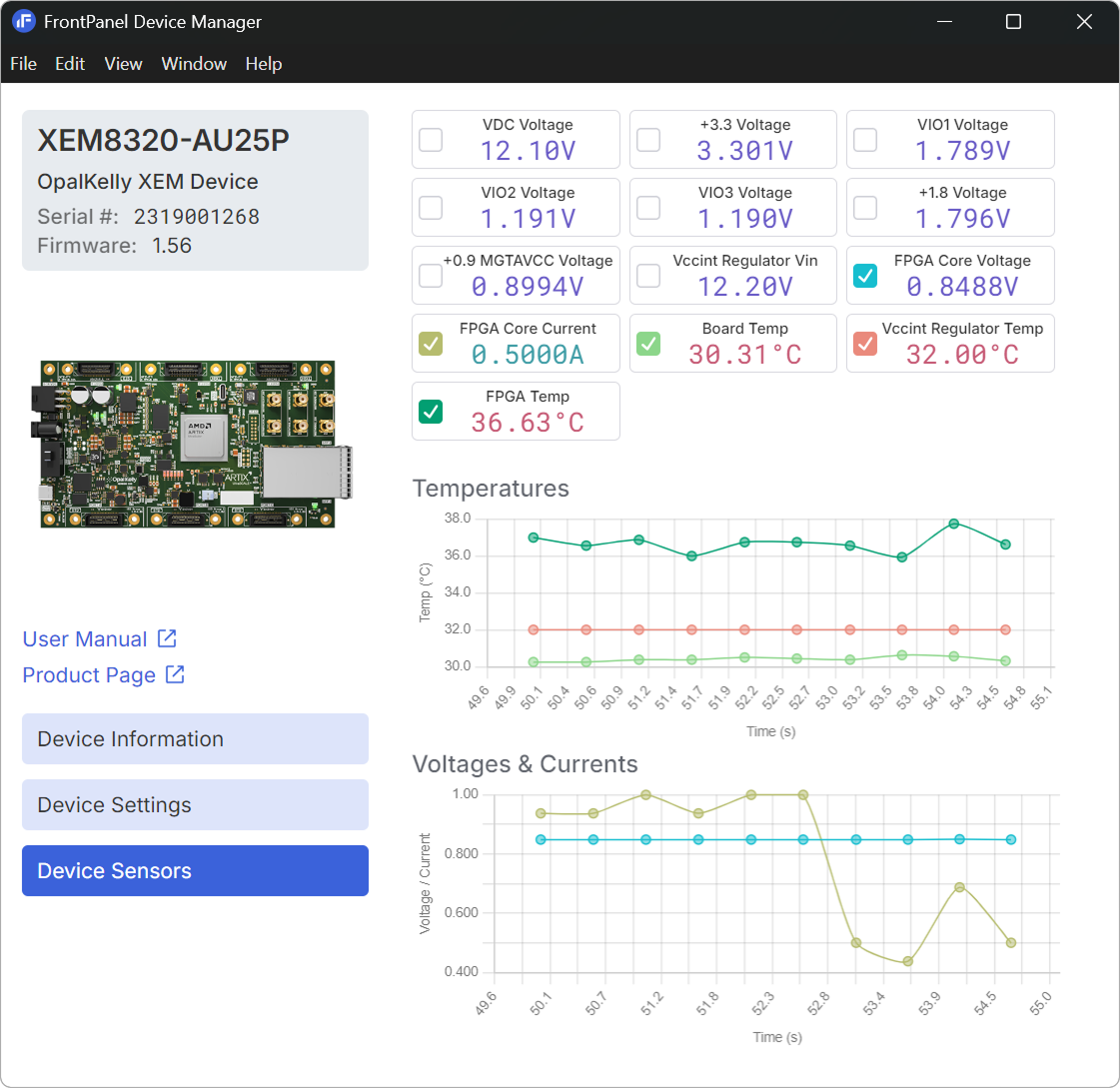
Task: Click the +3.3 Voltage value 3.301V
Action: point(745,152)
